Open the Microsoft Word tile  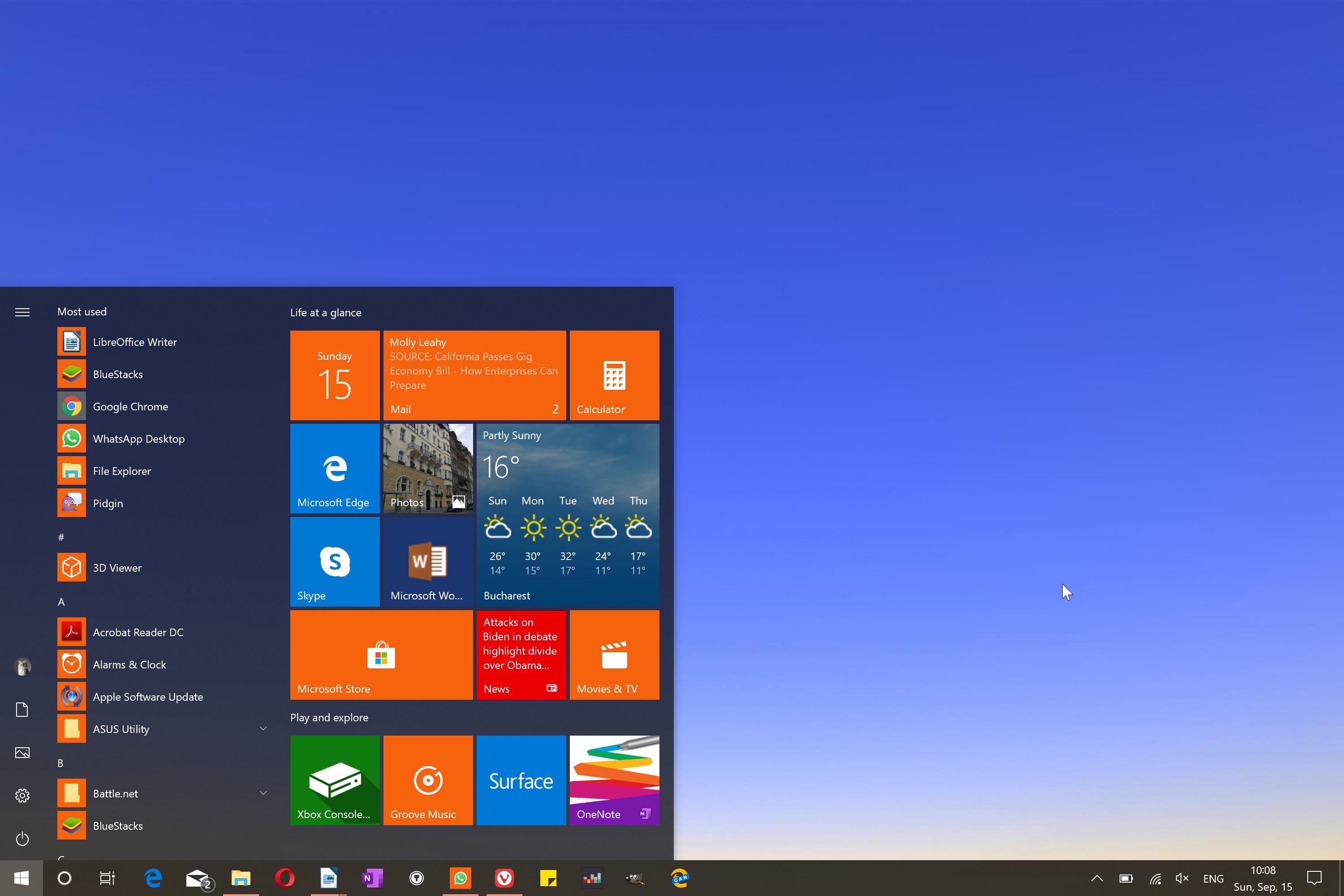(428, 562)
